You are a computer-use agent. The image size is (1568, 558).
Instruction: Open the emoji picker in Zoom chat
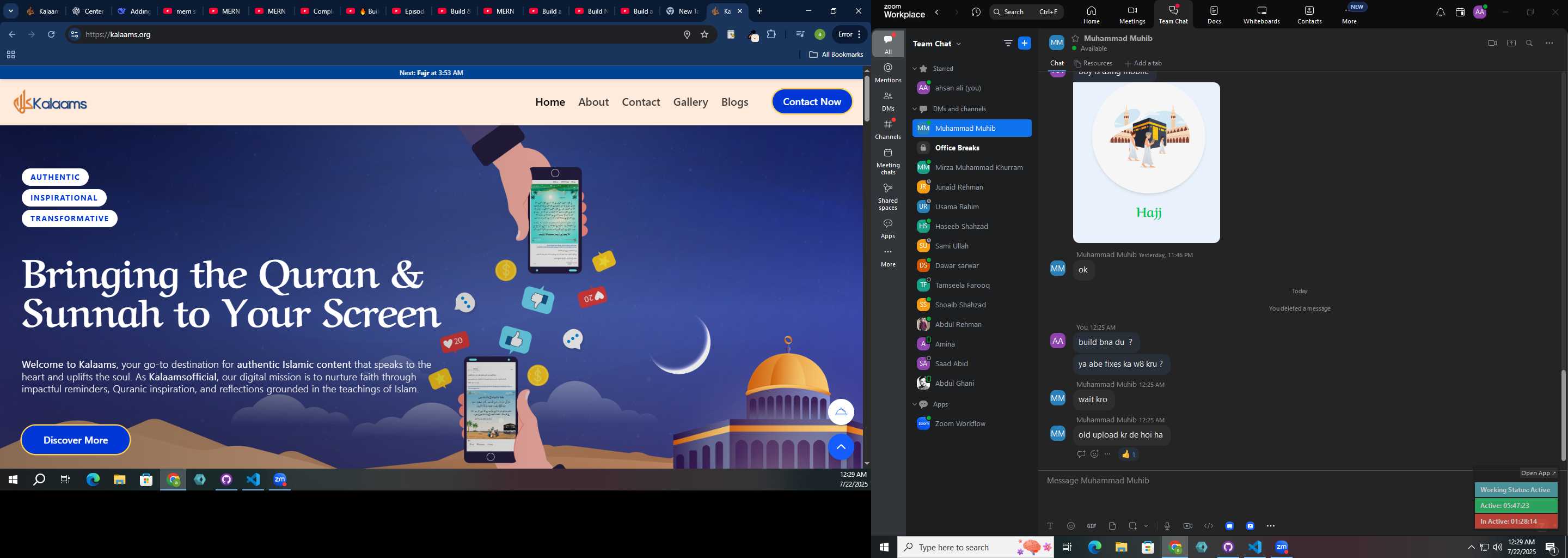[x=1071, y=526]
